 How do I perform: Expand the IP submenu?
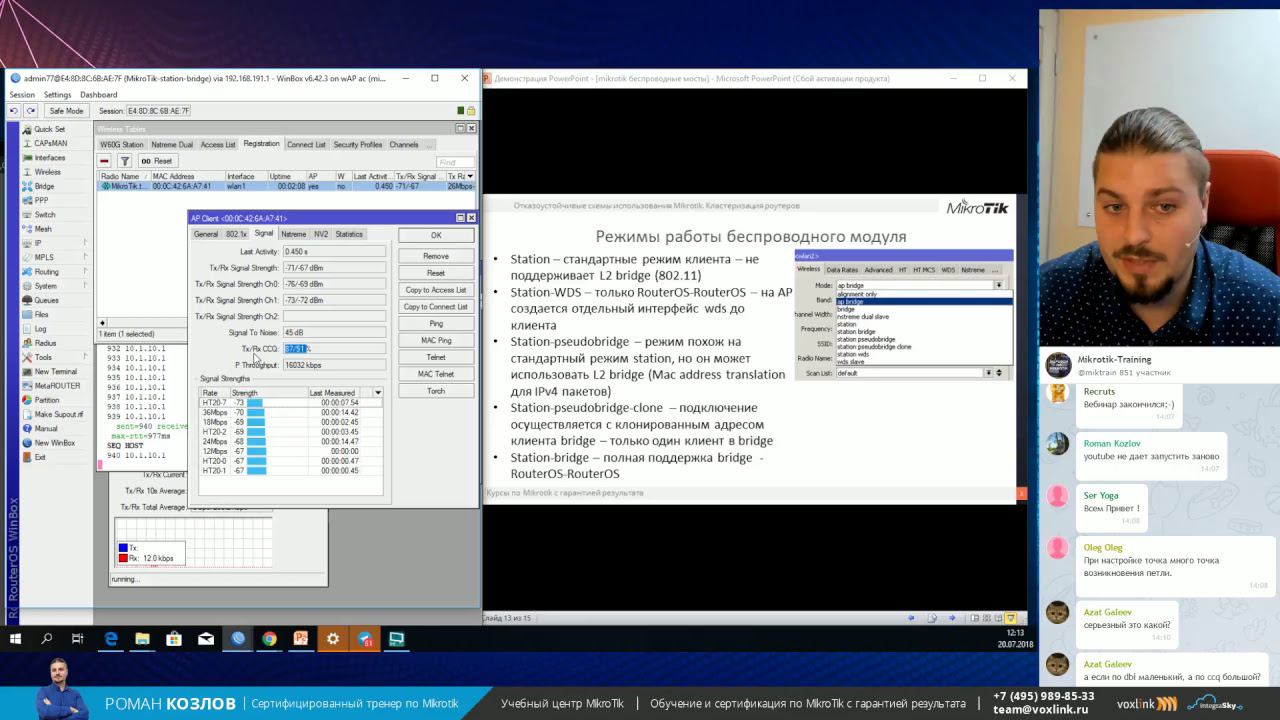pyautogui.click(x=85, y=243)
